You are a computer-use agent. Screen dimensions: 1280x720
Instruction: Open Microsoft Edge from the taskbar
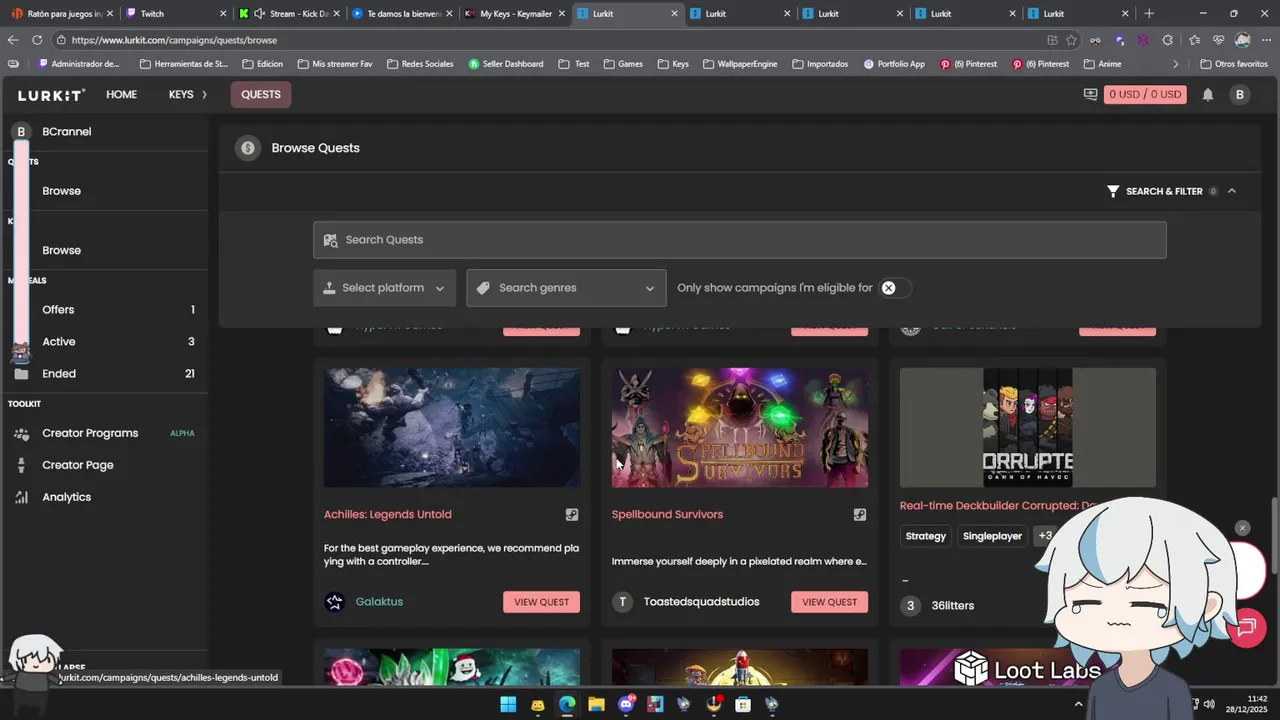tap(567, 704)
